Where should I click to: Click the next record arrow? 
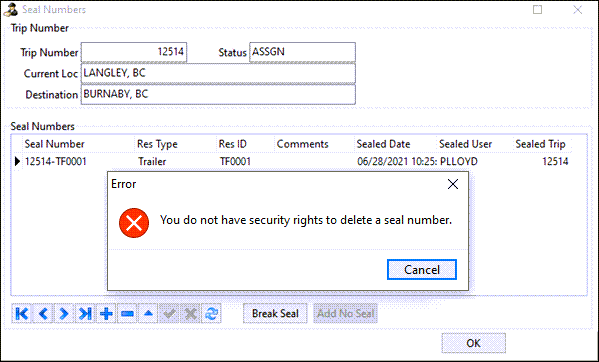[64, 314]
